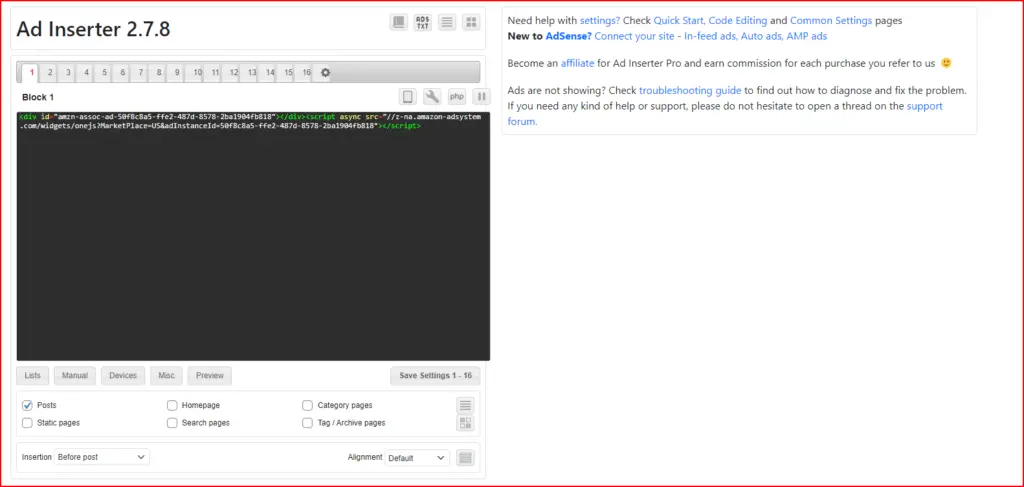The height and width of the screenshot is (487, 1024).
Task: Open the Code Editing link
Action: 738,21
